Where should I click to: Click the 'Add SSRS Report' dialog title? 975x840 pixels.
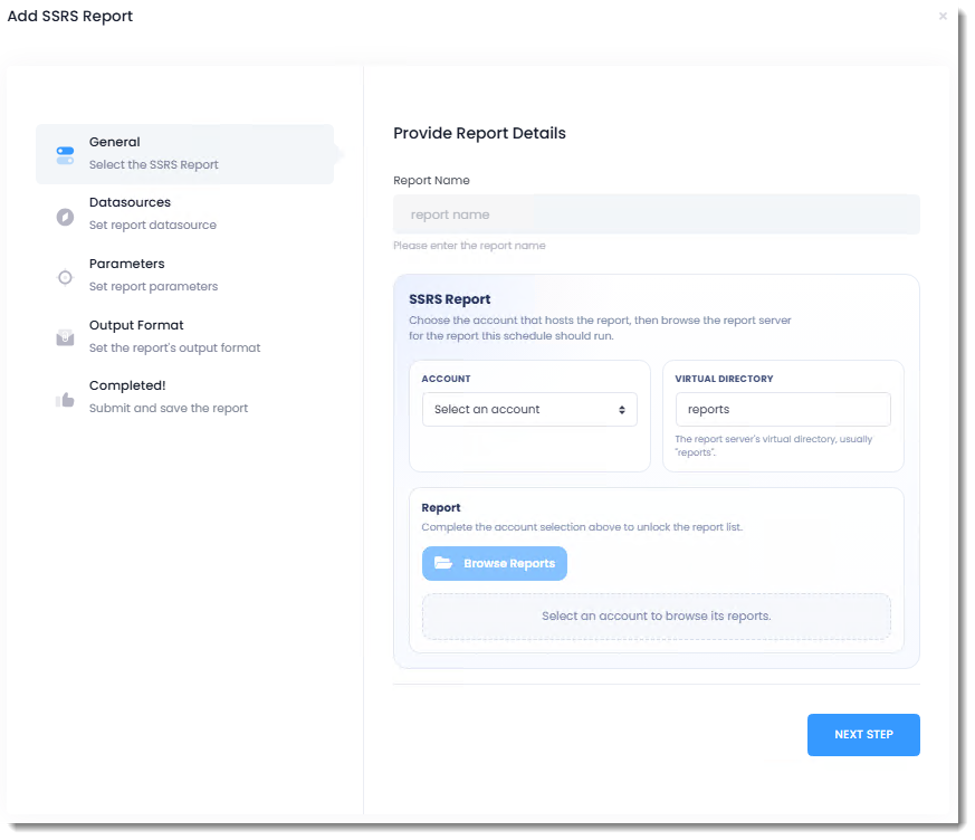tap(70, 16)
